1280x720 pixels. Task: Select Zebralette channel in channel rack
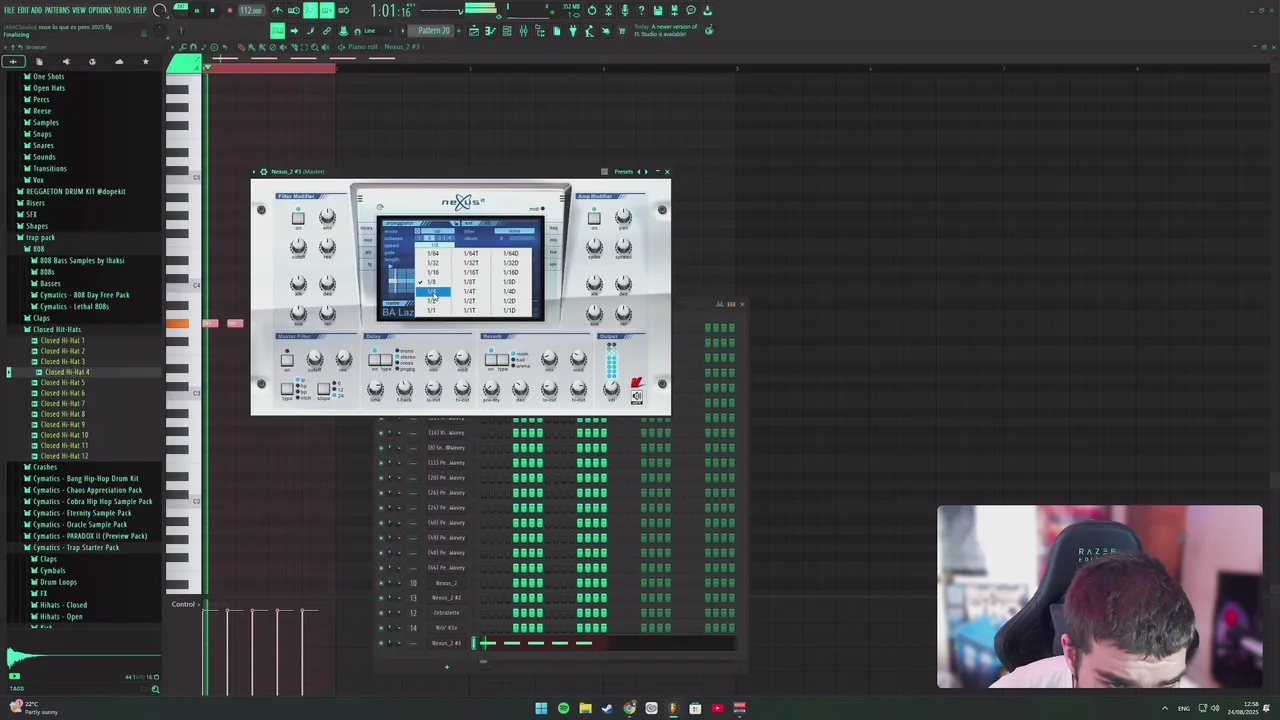[446, 613]
